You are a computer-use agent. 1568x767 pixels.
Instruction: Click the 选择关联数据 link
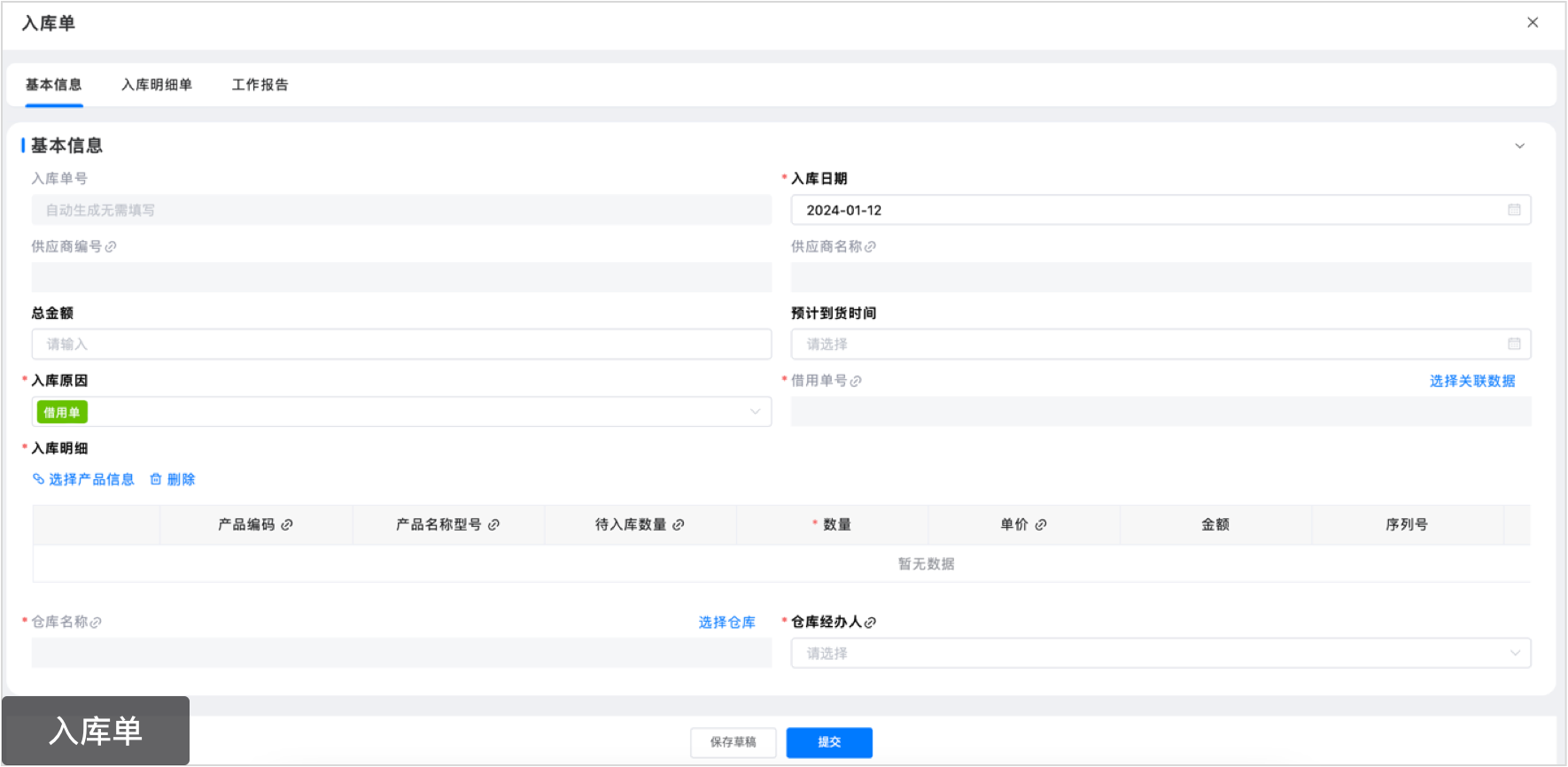[x=1472, y=381]
